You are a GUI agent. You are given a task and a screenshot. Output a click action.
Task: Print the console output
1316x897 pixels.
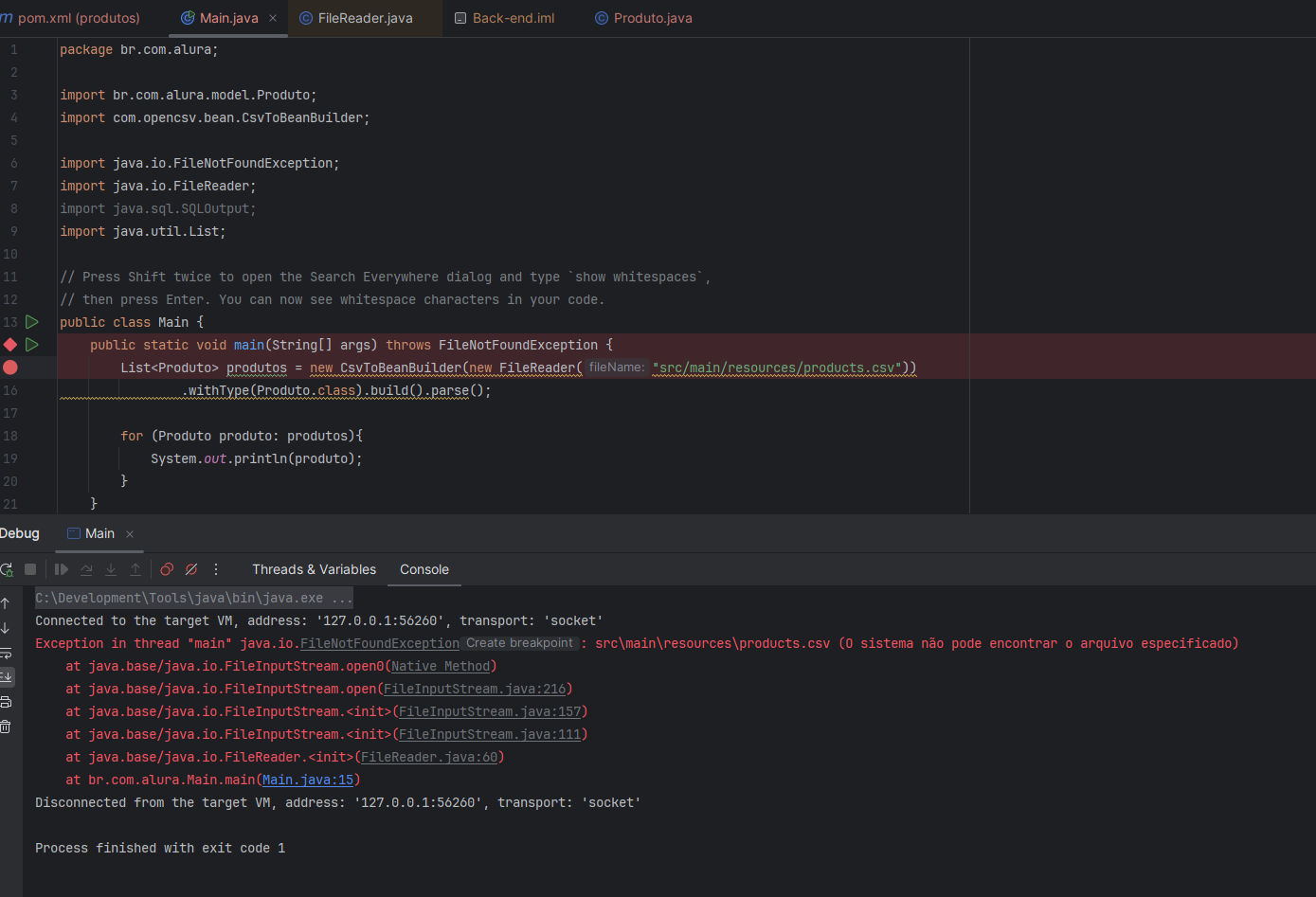tap(6, 702)
